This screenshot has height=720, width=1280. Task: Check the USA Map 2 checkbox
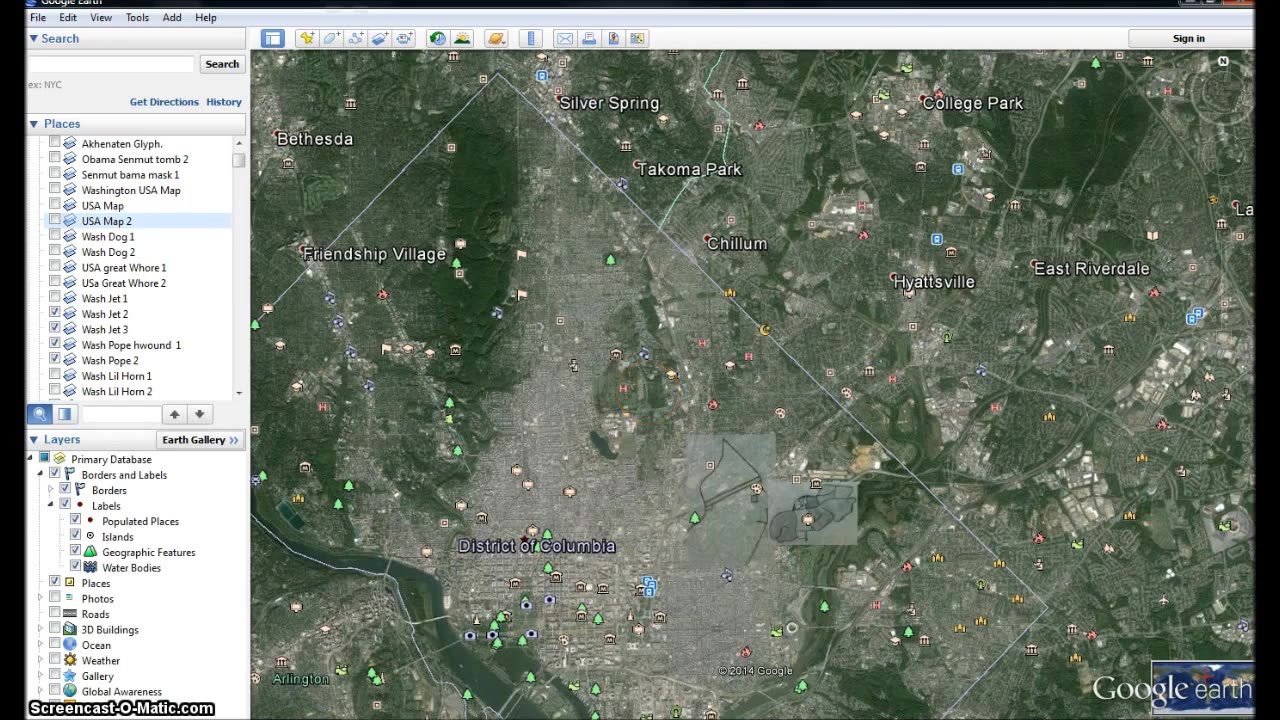click(x=55, y=220)
